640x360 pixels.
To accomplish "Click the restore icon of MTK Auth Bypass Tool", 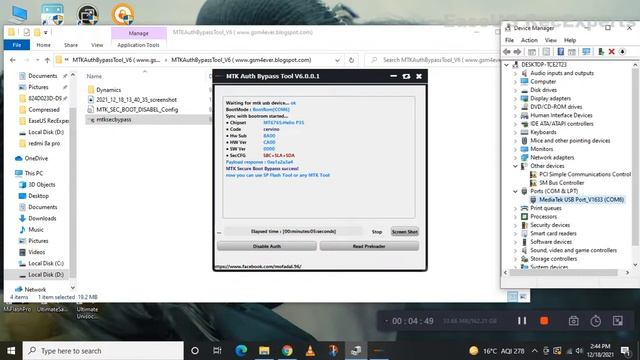I will pyautogui.click(x=406, y=76).
